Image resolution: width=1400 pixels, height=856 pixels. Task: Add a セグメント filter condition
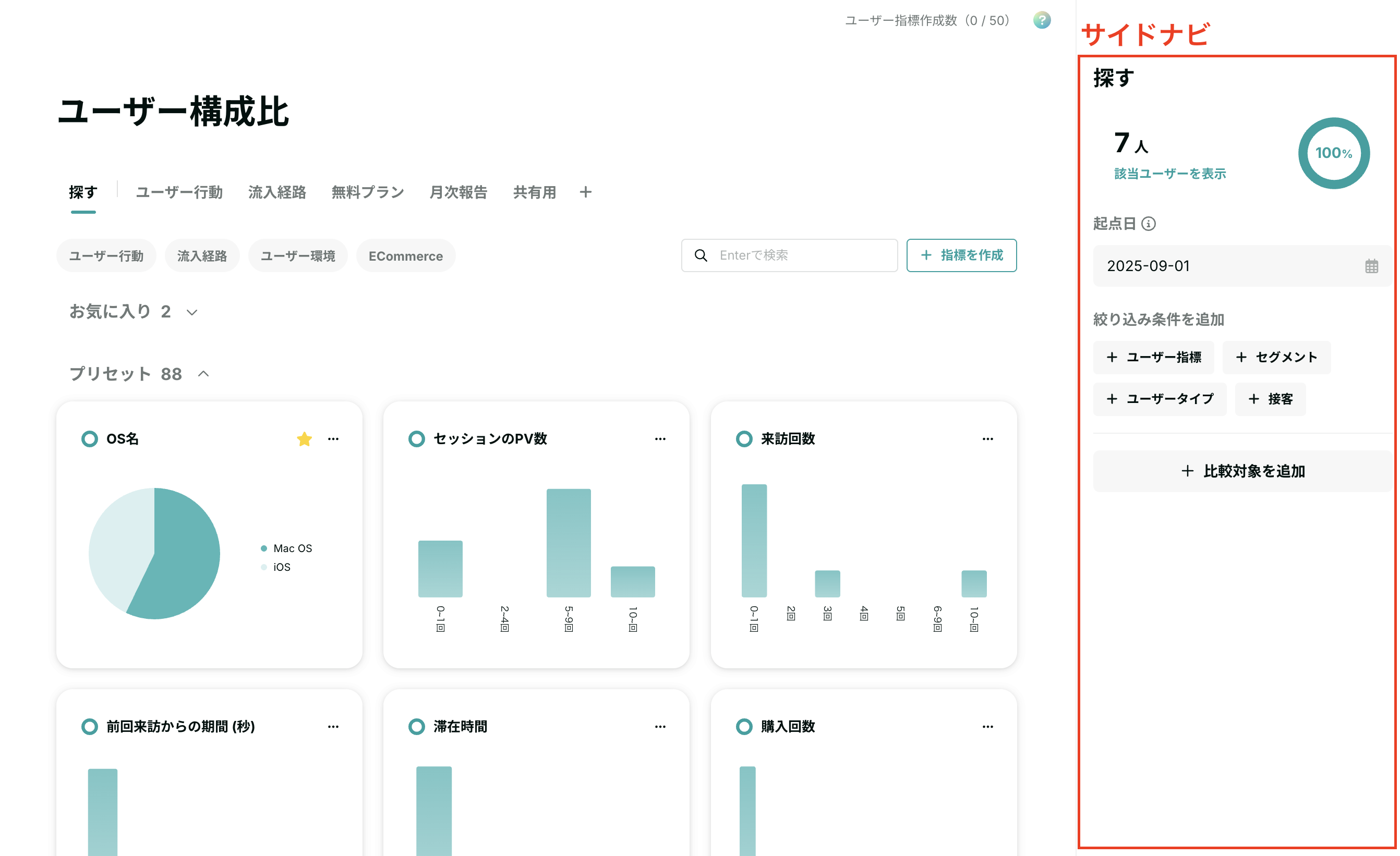tap(1276, 357)
